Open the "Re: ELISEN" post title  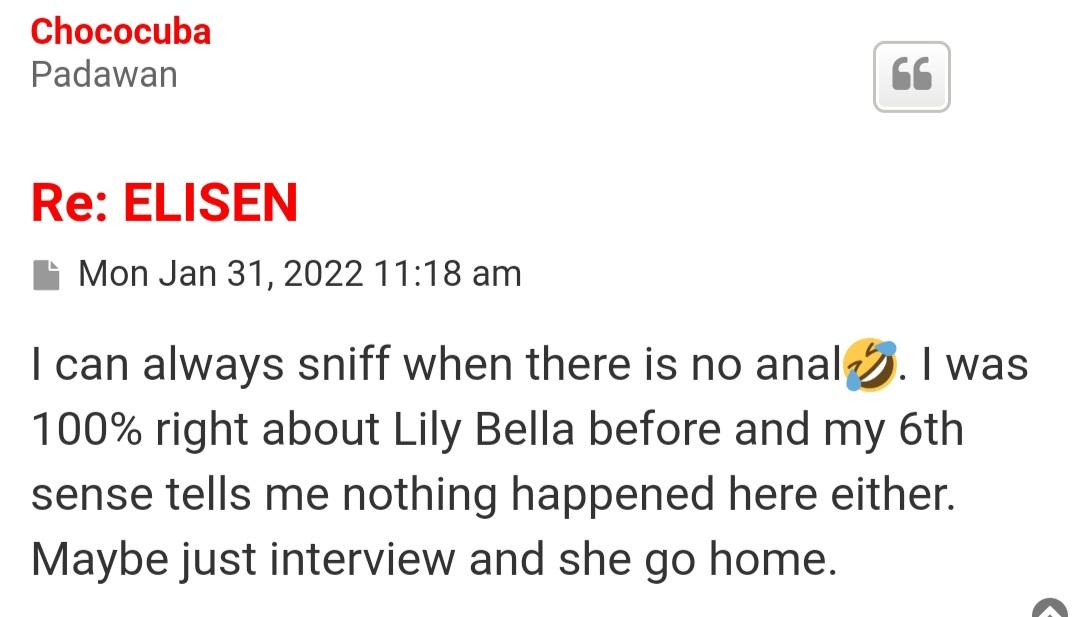(x=164, y=202)
